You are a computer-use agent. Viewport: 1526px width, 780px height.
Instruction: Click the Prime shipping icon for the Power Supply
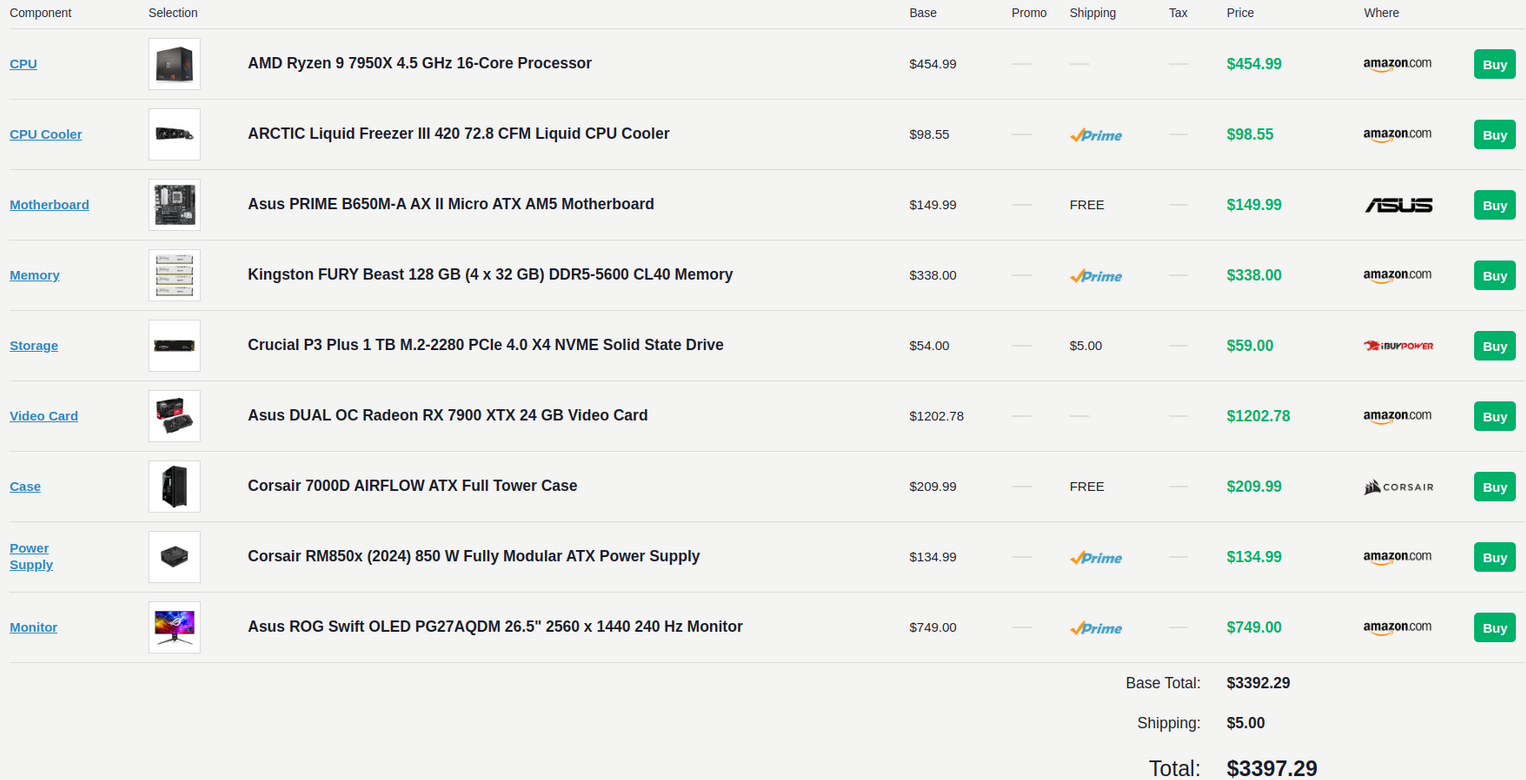tap(1096, 558)
